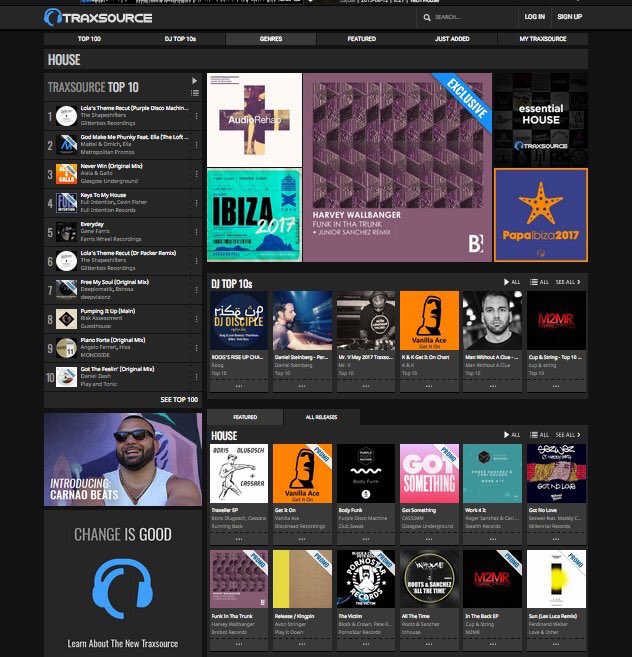Open Work 4 It release artwork
Screen dimensions: 632x657
coord(492,473)
